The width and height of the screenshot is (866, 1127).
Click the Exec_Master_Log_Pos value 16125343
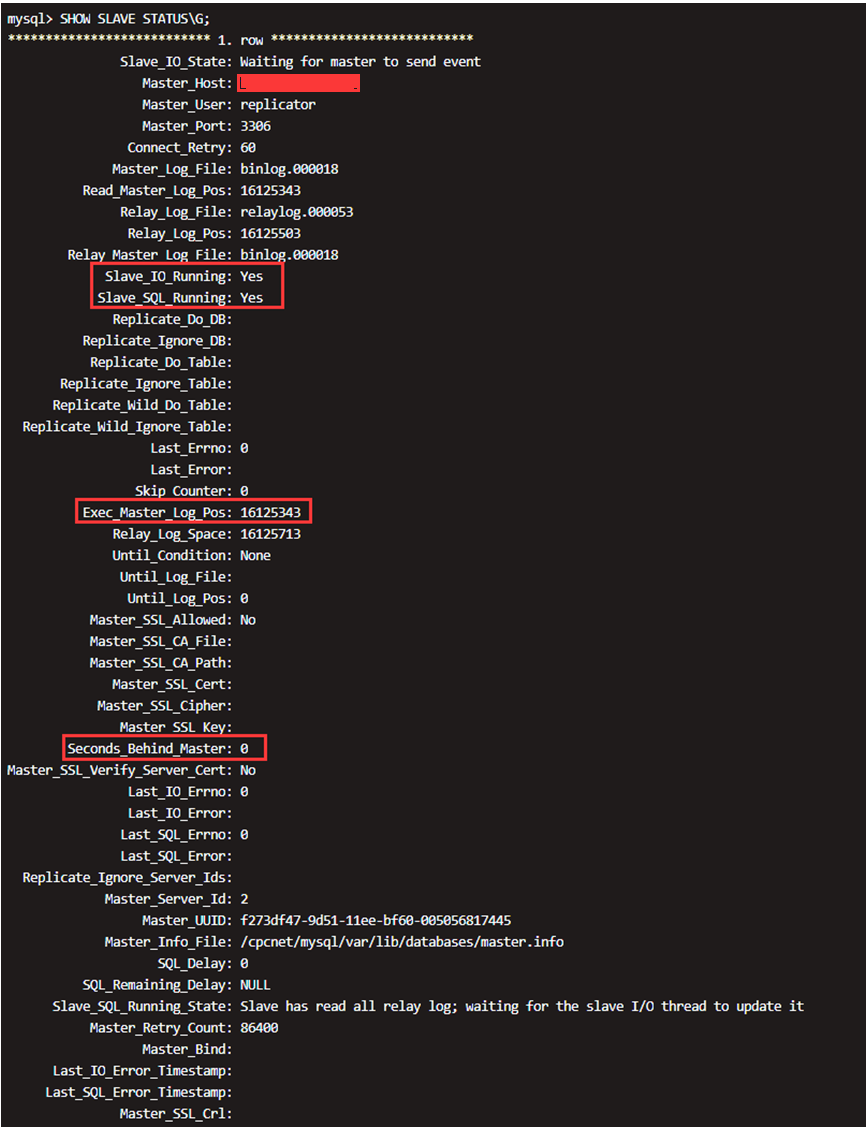pyautogui.click(x=271, y=512)
